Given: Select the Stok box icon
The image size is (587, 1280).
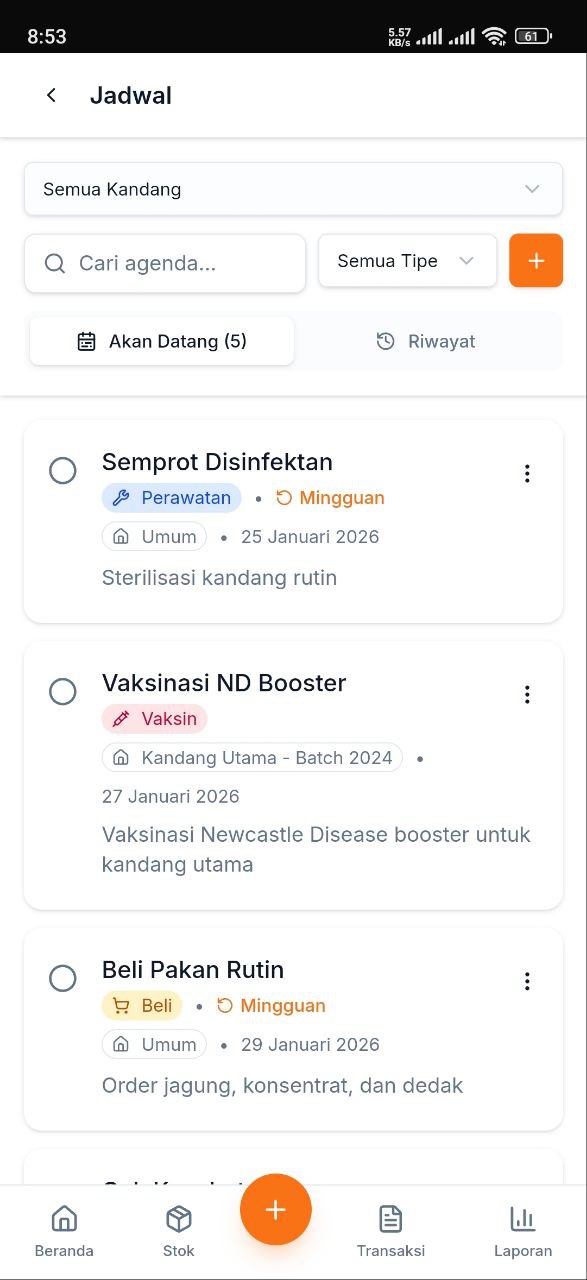Looking at the screenshot, I should pyautogui.click(x=179, y=1219).
